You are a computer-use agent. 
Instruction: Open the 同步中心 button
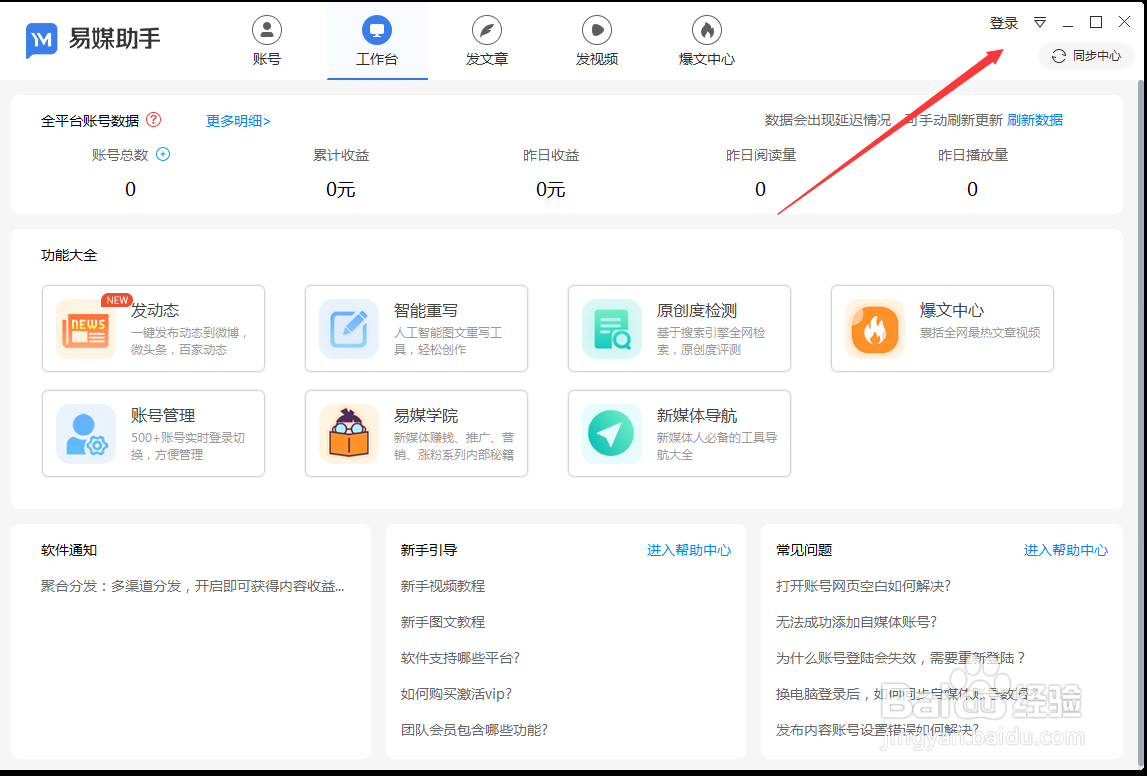1086,56
